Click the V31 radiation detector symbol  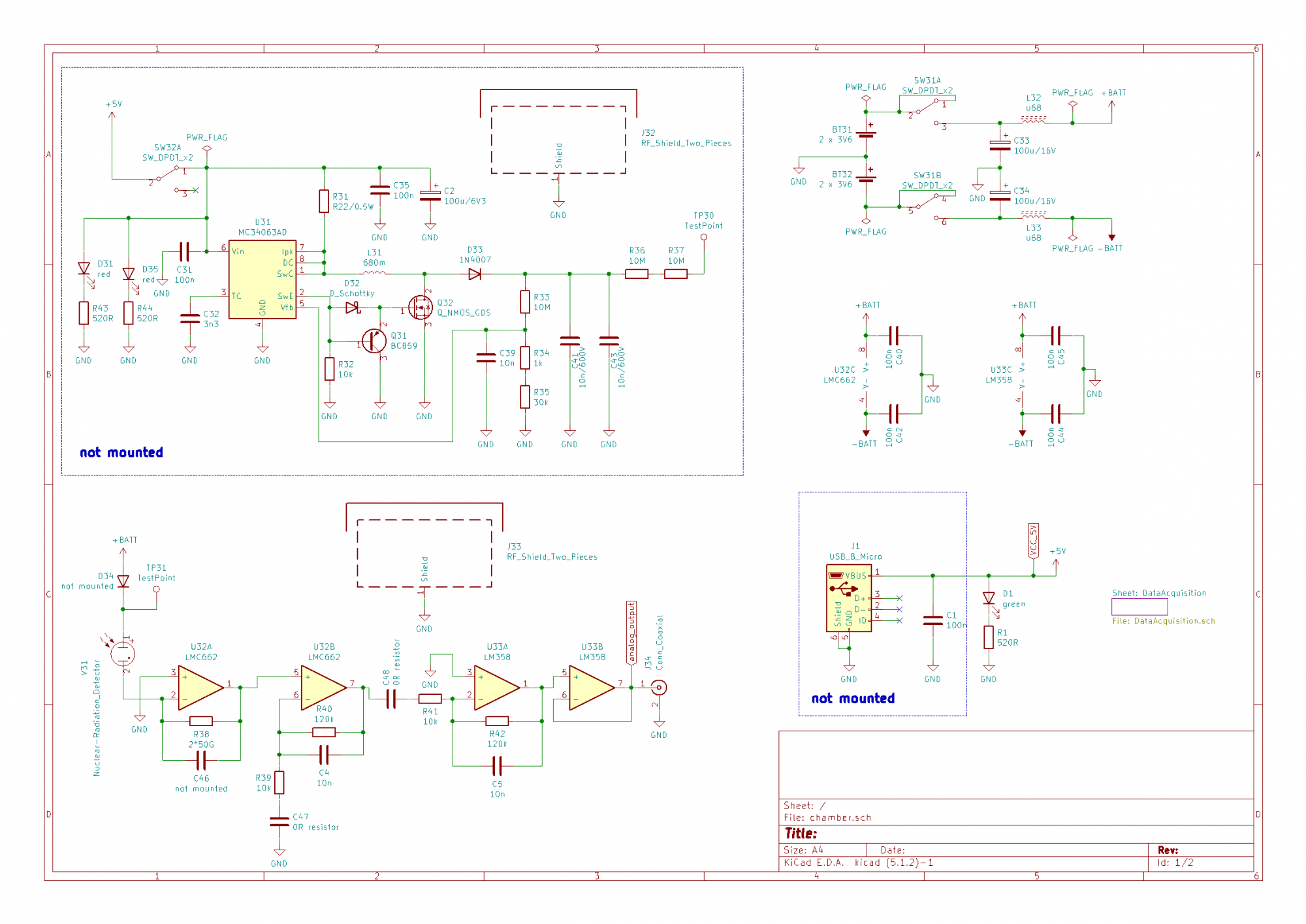coord(123,653)
